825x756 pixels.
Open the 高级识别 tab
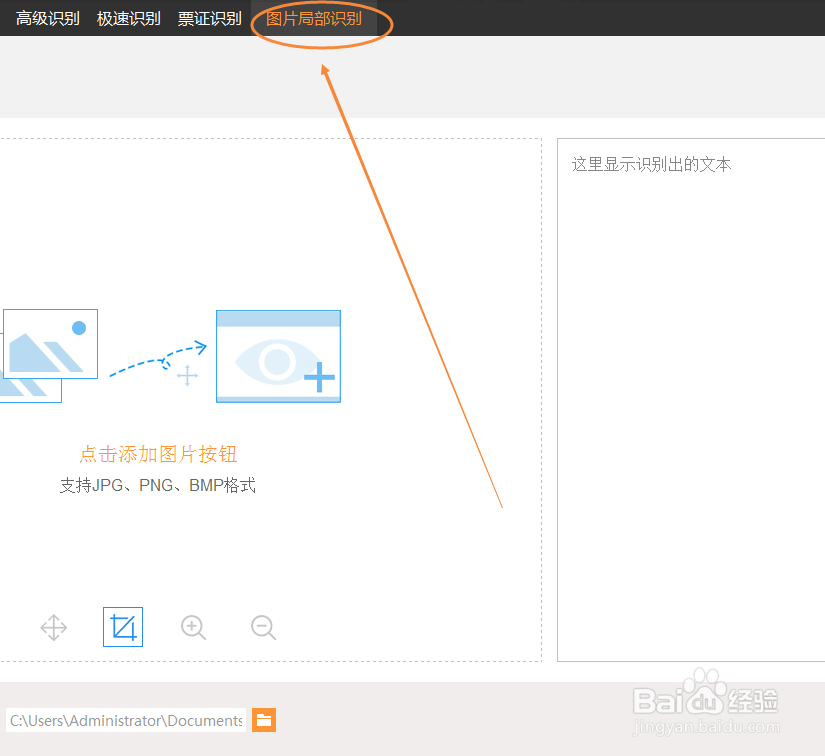click(x=47, y=18)
